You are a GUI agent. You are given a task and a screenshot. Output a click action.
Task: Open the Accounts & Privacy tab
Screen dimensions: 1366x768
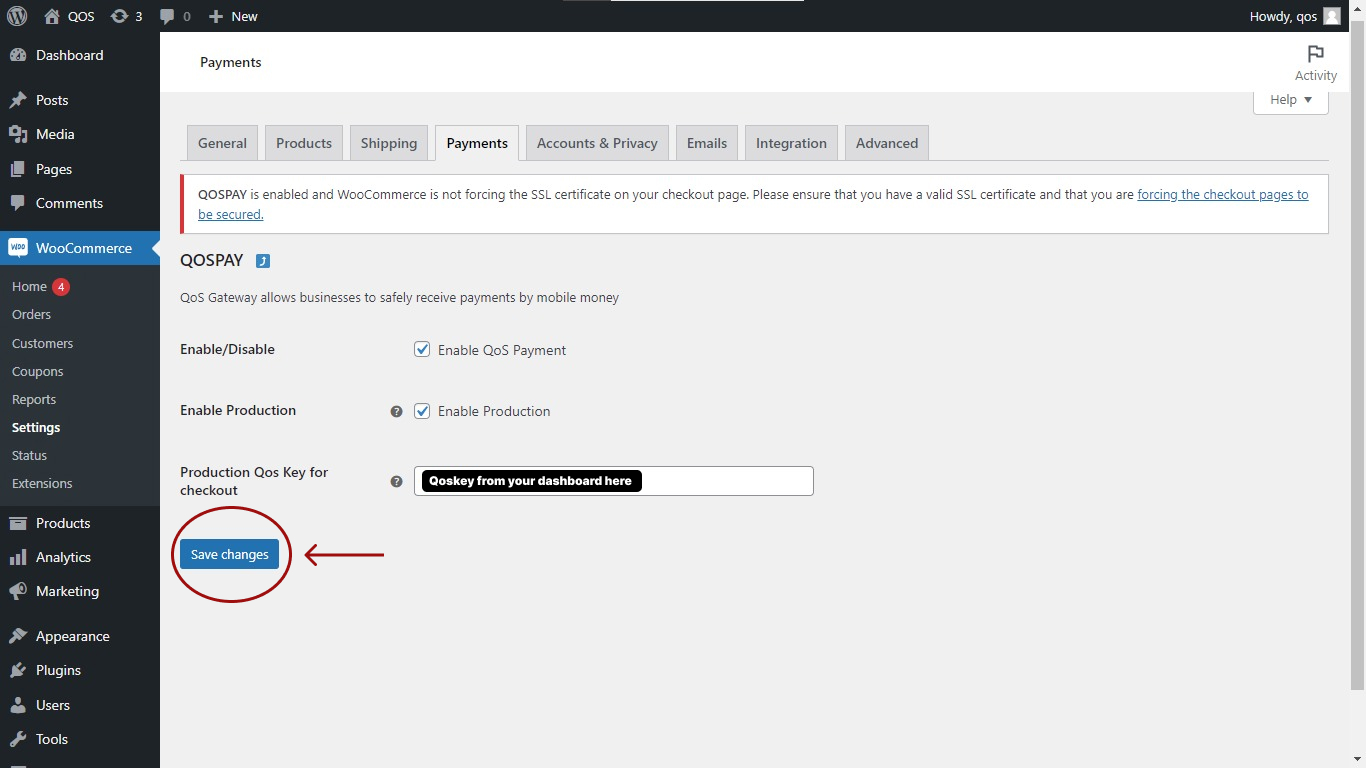(x=597, y=143)
